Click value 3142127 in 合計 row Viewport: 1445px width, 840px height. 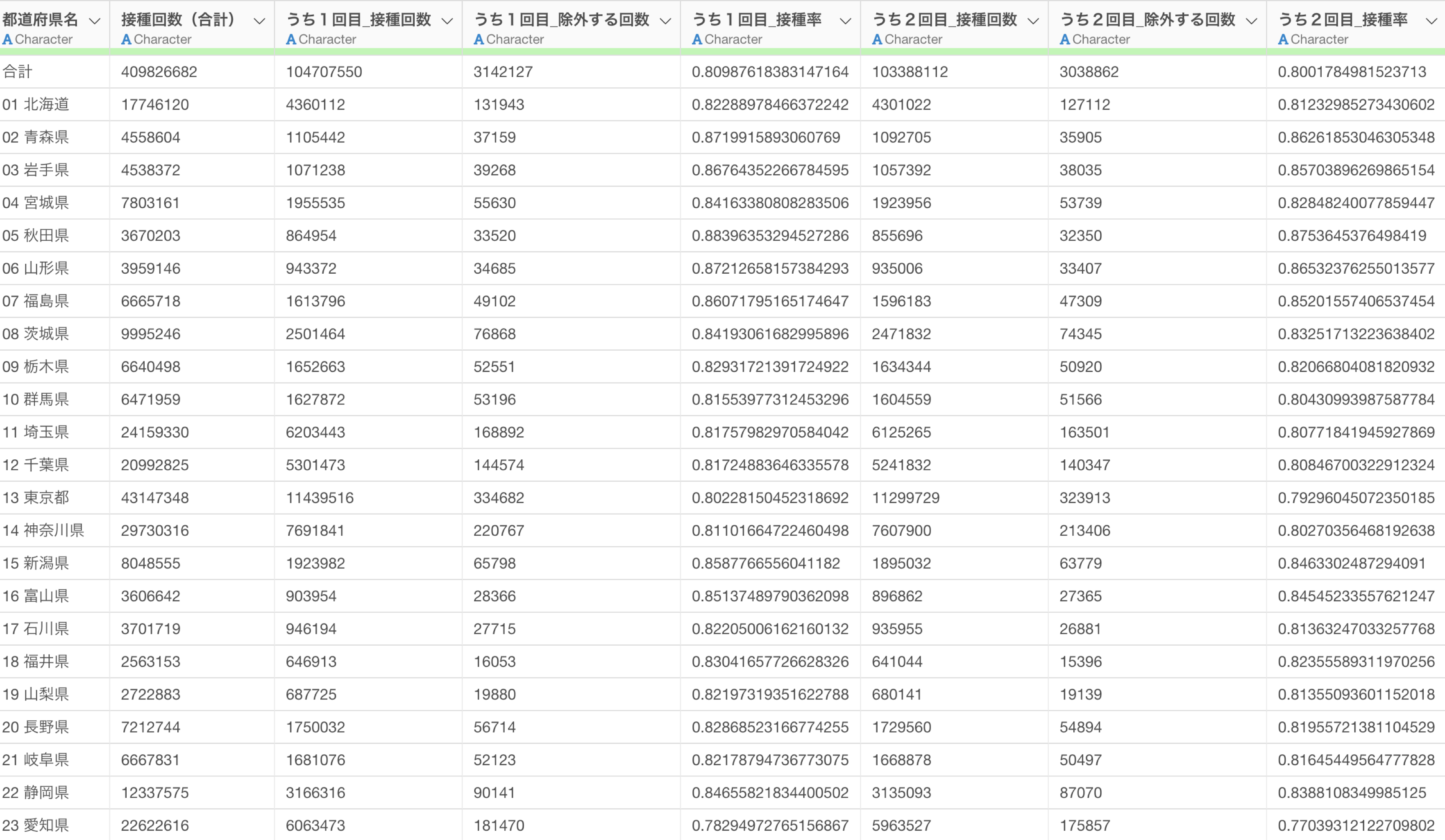[503, 72]
